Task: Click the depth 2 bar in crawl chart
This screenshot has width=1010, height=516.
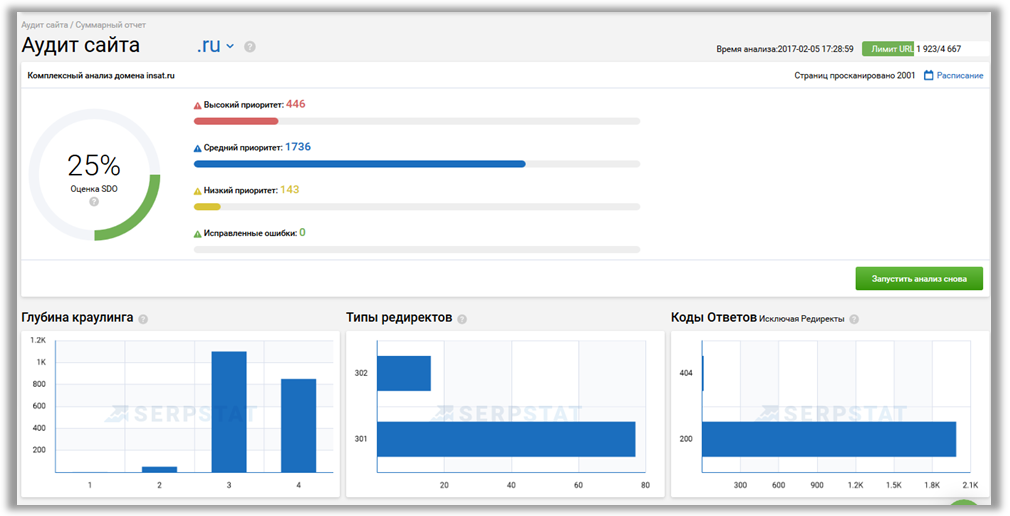Action: [160, 470]
